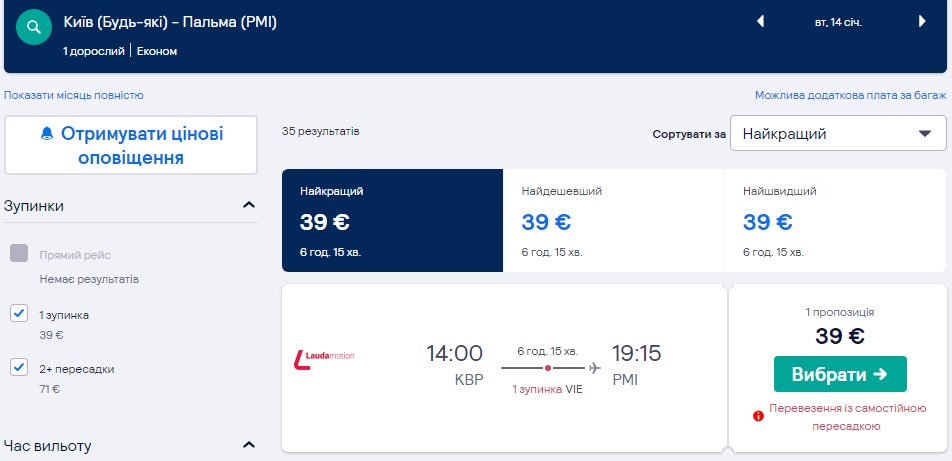Viewport: 952px width, 461px height.
Task: Open the additional baggage fee link
Action: [x=850, y=95]
